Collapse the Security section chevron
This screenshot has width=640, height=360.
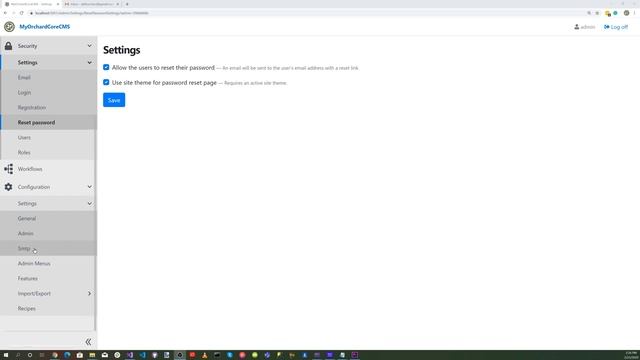89,46
